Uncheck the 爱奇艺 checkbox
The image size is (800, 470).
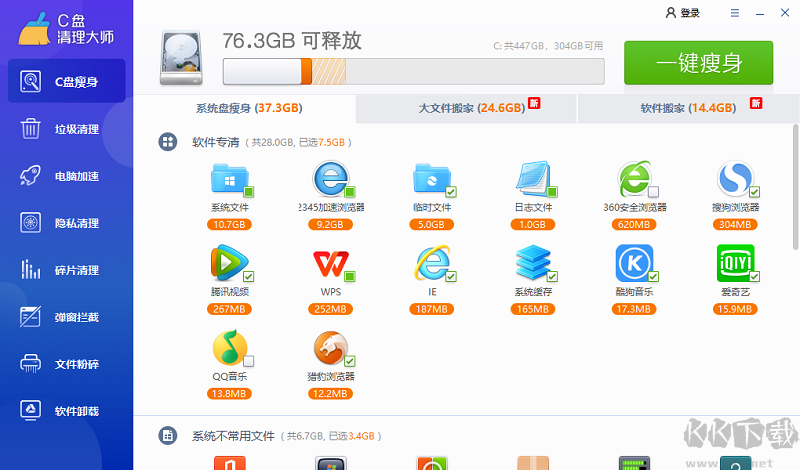point(755,277)
